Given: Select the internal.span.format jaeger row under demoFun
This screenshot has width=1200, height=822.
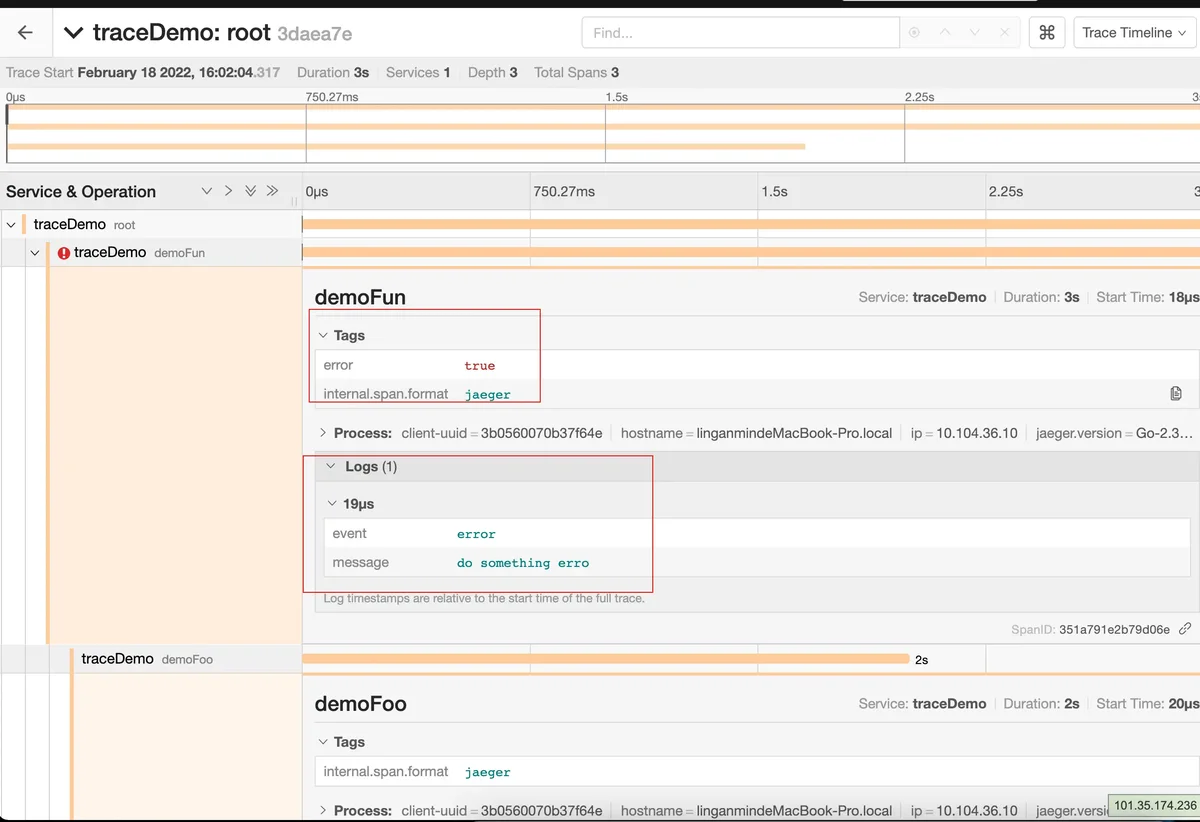Looking at the screenshot, I should [757, 394].
